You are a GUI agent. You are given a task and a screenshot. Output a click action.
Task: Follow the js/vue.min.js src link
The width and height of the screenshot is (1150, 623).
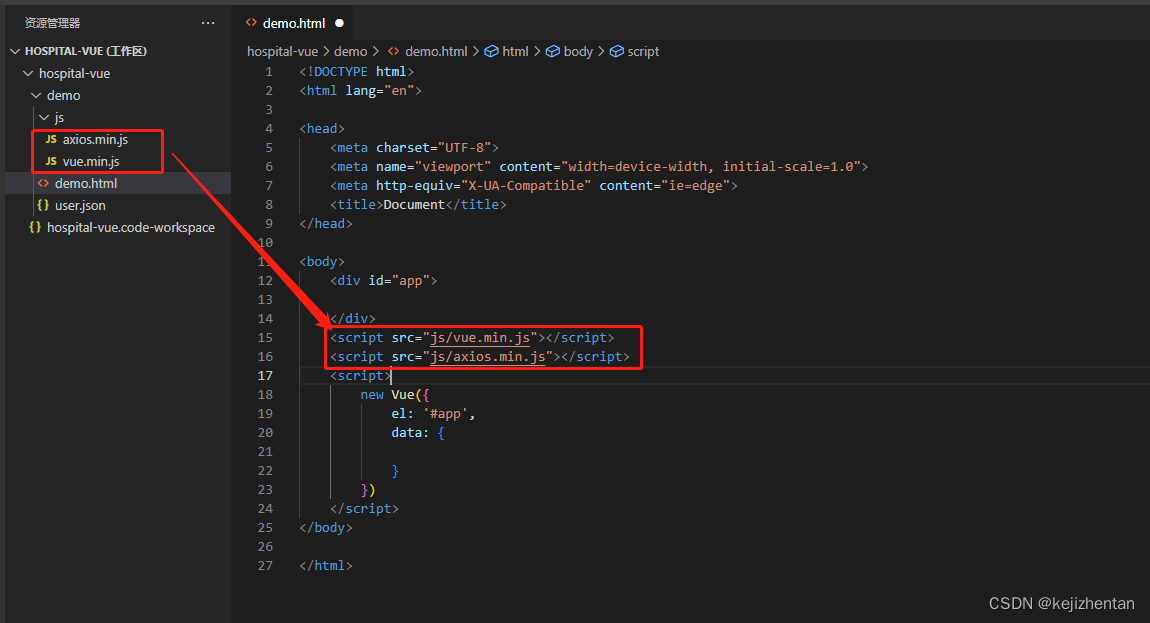pyautogui.click(x=480, y=338)
